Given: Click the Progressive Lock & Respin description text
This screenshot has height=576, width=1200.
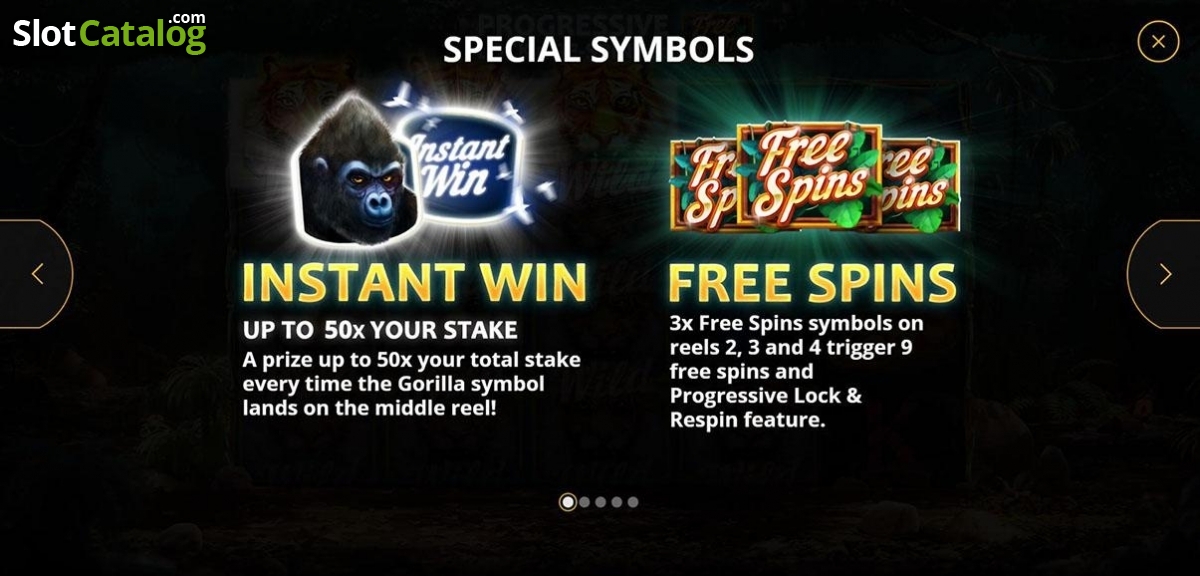Looking at the screenshot, I should [797, 372].
